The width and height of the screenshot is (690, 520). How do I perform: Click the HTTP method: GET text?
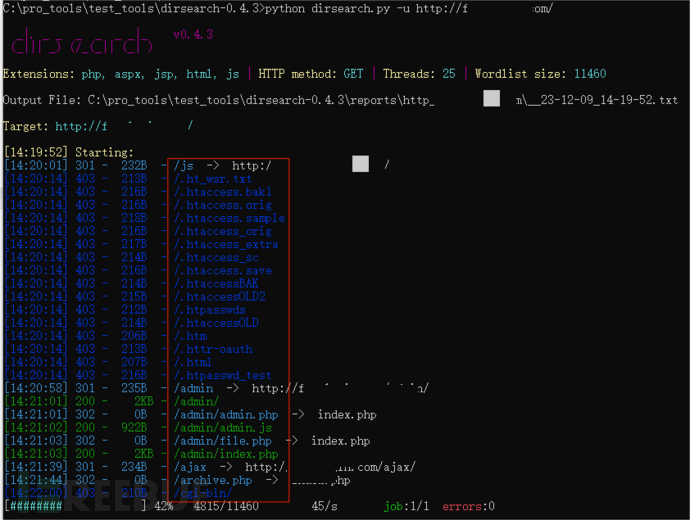pyautogui.click(x=311, y=74)
